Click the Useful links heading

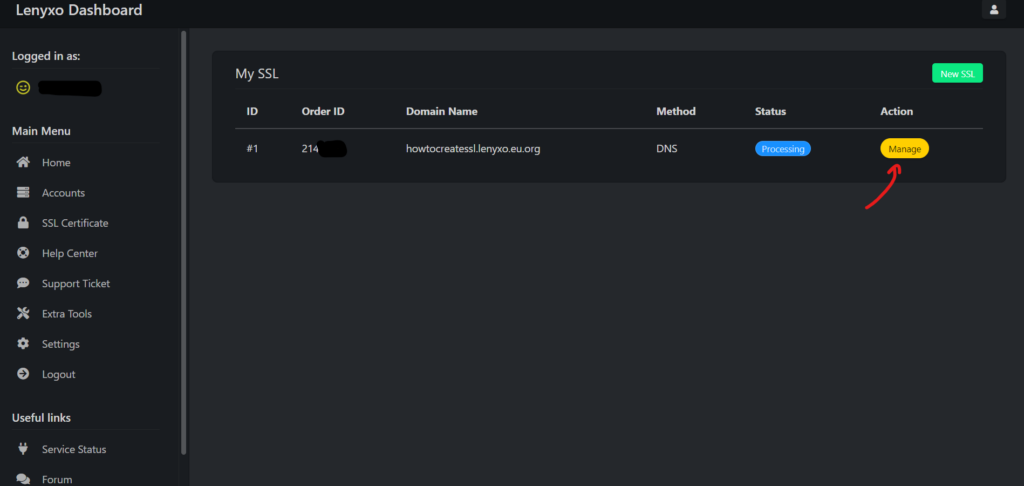pos(41,418)
